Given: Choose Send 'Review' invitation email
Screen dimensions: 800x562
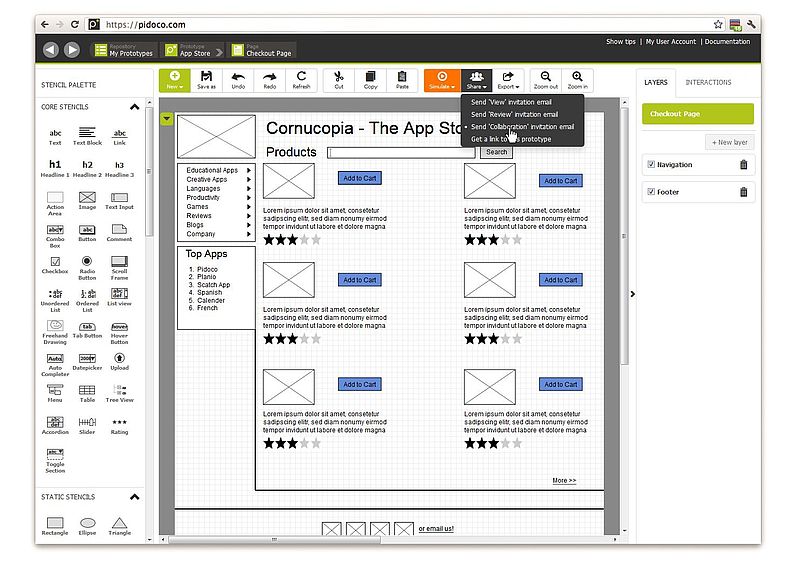Looking at the screenshot, I should tap(514, 114).
